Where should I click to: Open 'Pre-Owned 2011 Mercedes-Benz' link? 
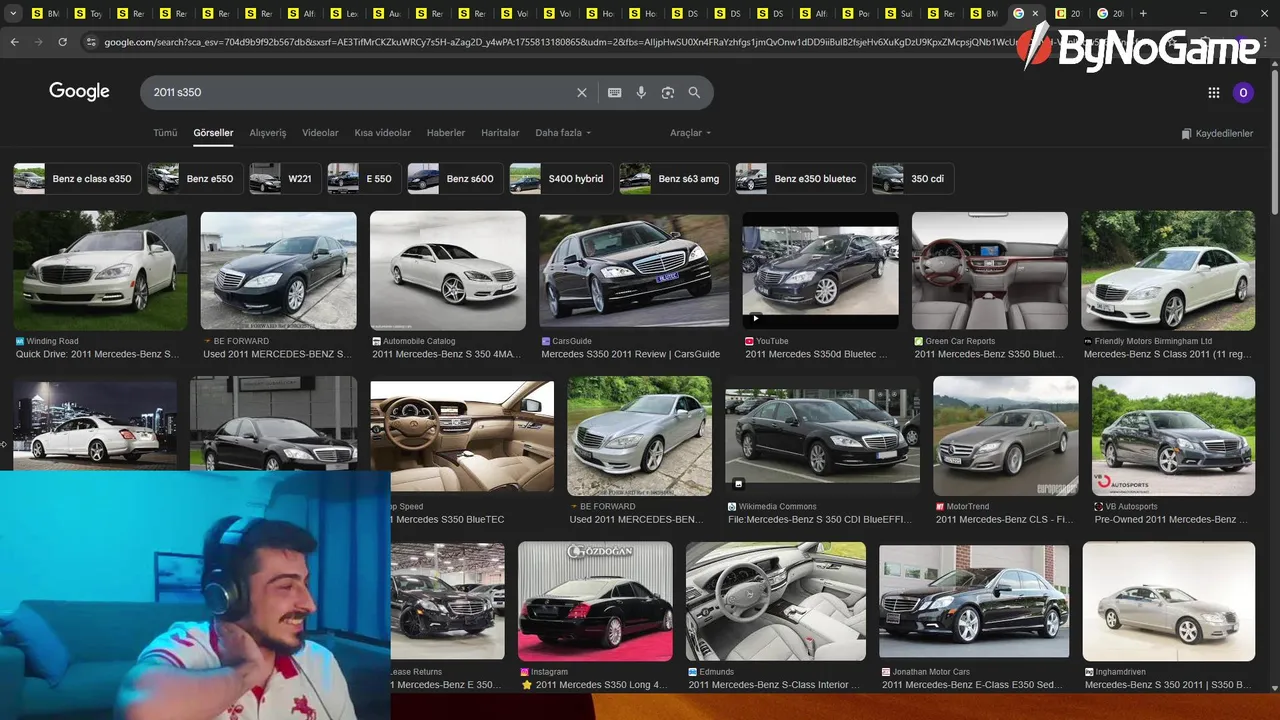coord(1170,519)
